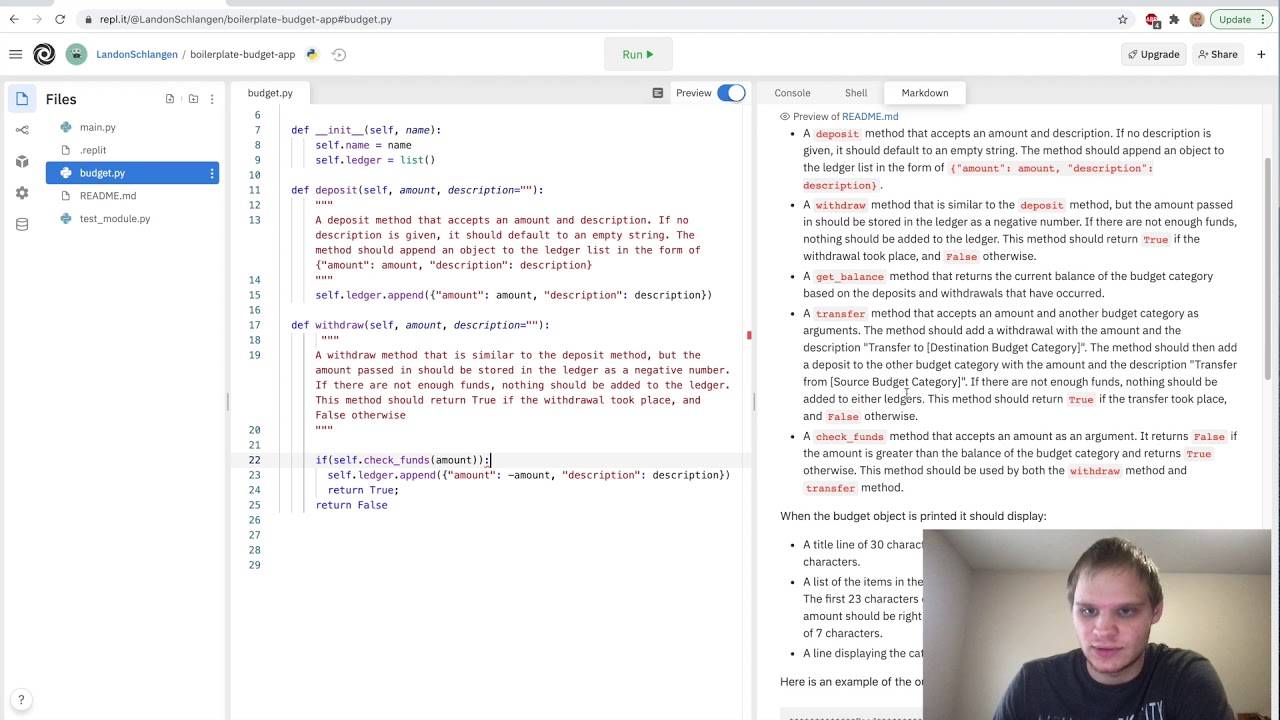Bookmark the page with the star icon
1280x720 pixels.
(1122, 19)
